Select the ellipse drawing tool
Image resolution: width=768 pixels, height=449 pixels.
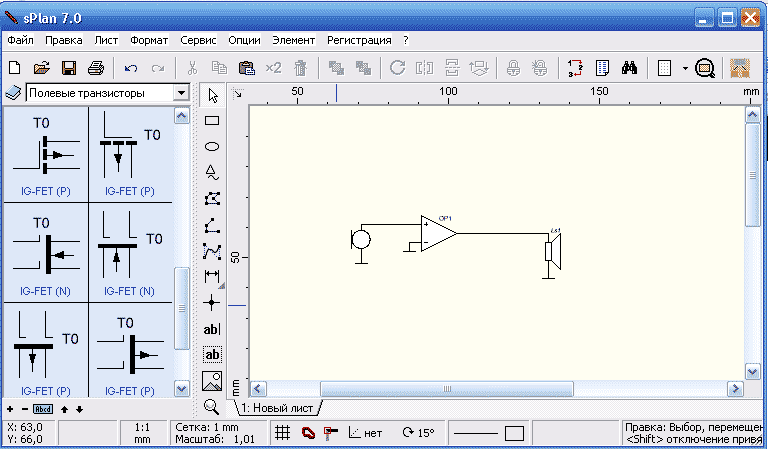click(x=212, y=146)
